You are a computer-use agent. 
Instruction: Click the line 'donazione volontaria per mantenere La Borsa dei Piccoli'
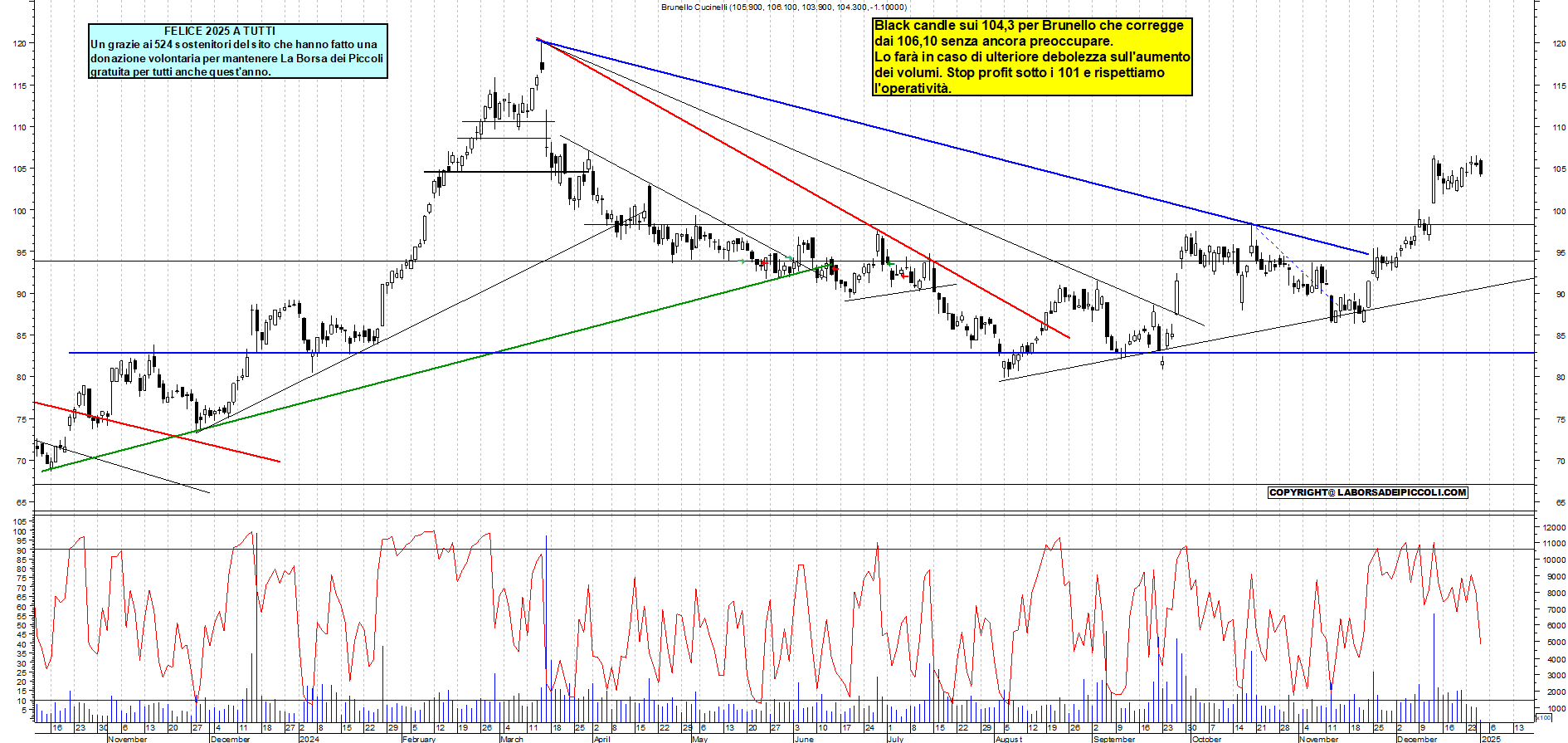click(237, 58)
